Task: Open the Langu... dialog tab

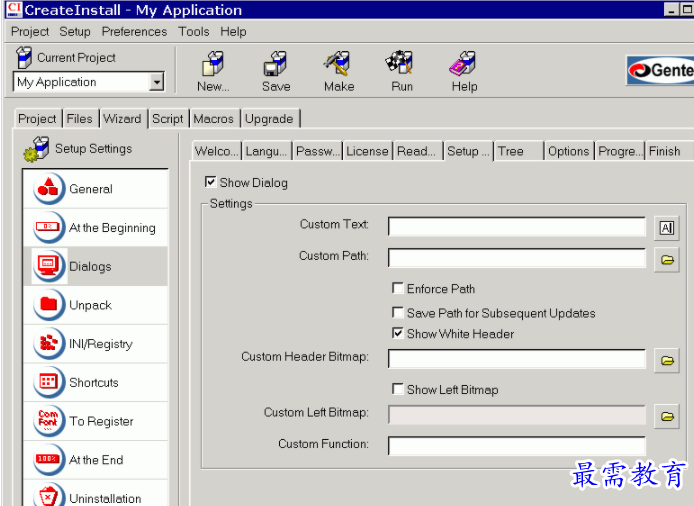Action: 266,151
